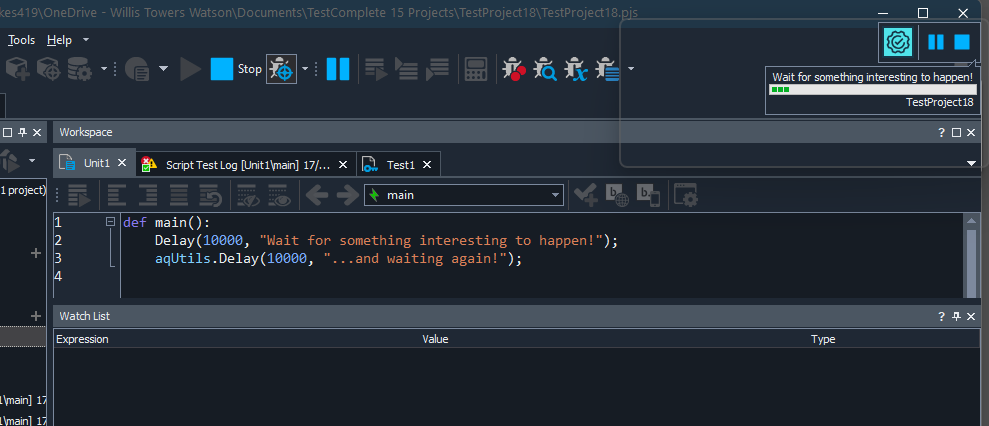
Task: Collapse the def main() code fold
Action: [110, 222]
